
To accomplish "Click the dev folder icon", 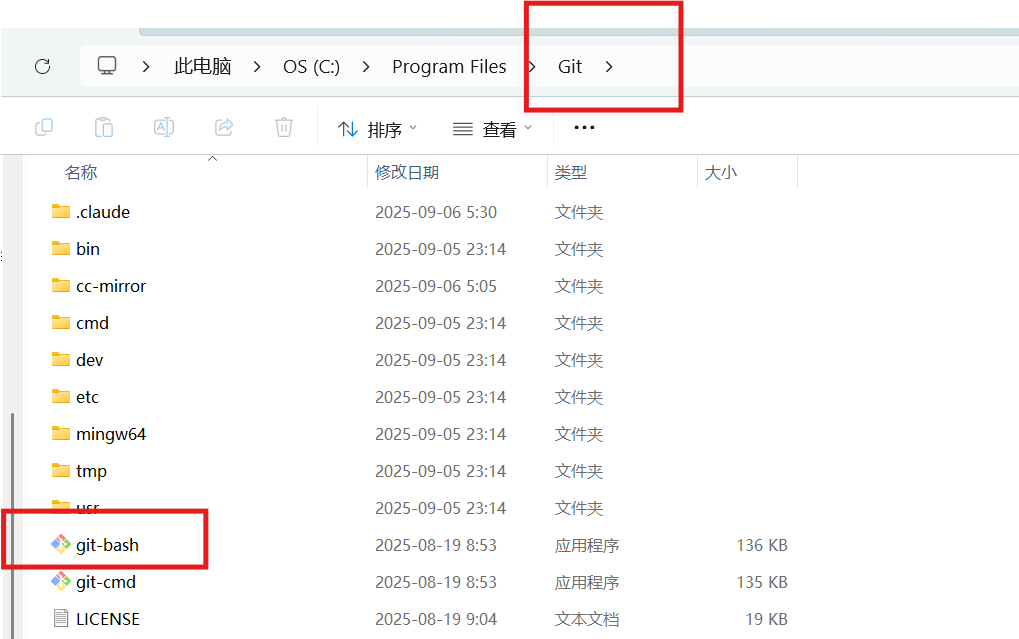I will tap(61, 359).
